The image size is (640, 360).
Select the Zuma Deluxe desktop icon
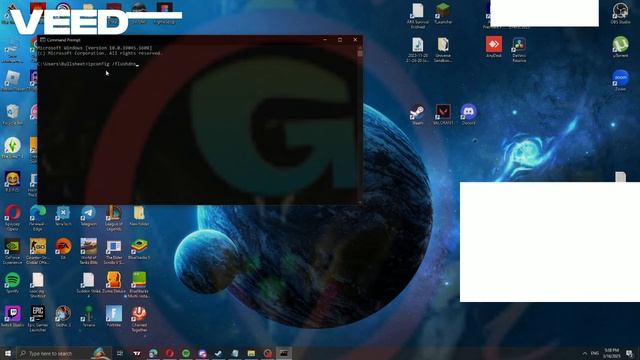pyautogui.click(x=114, y=283)
